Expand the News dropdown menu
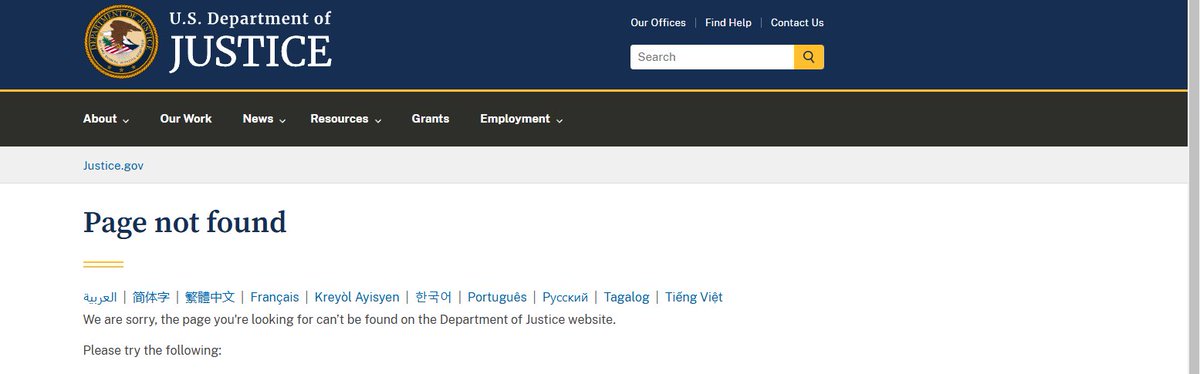 [264, 119]
